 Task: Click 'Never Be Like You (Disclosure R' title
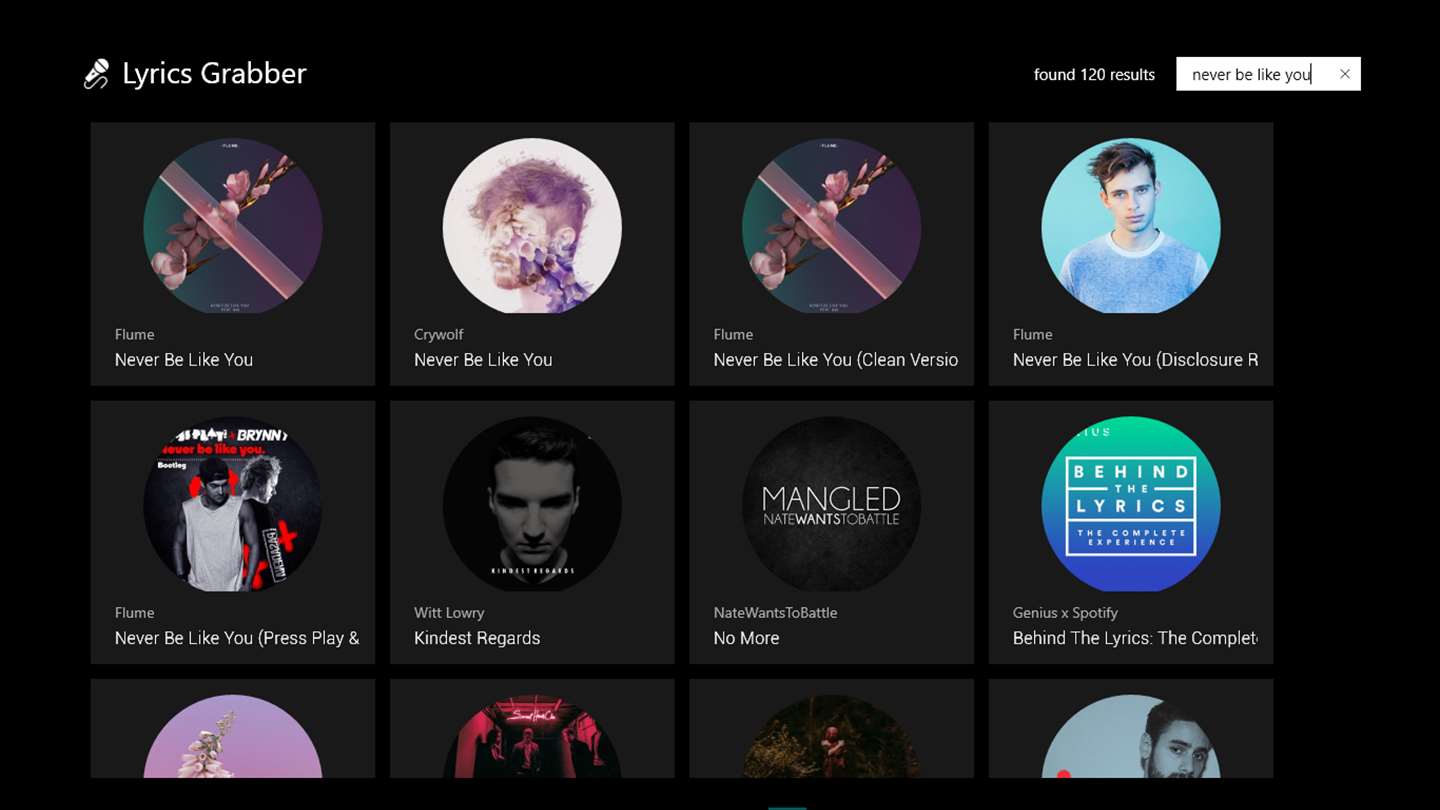[x=1135, y=360]
